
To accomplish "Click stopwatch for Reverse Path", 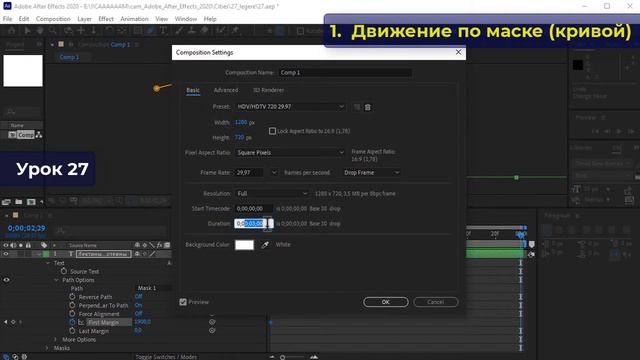I will click(x=72, y=297).
